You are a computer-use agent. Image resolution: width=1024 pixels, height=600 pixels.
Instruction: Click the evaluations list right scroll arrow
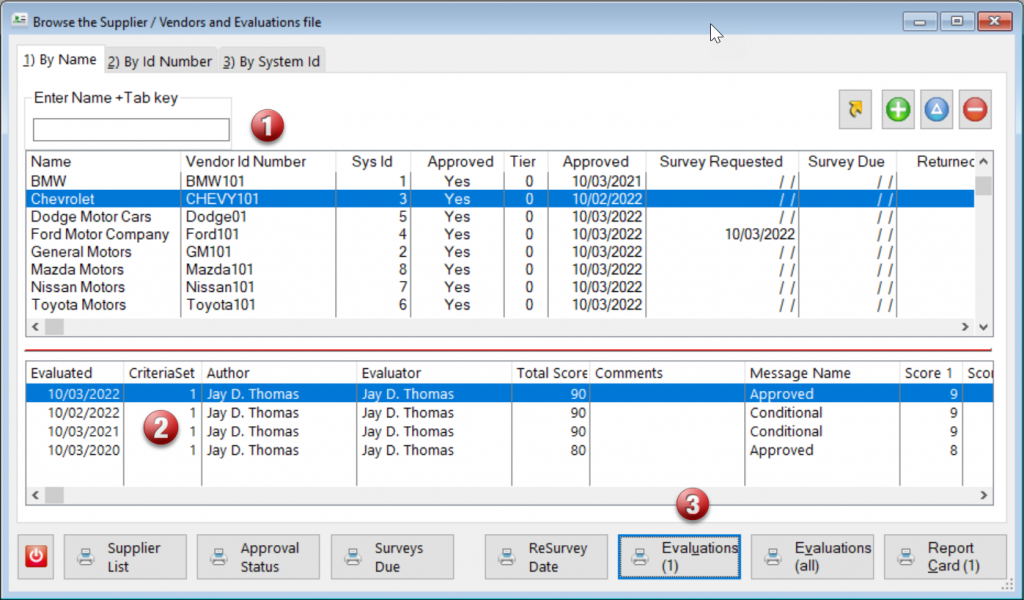[984, 496]
